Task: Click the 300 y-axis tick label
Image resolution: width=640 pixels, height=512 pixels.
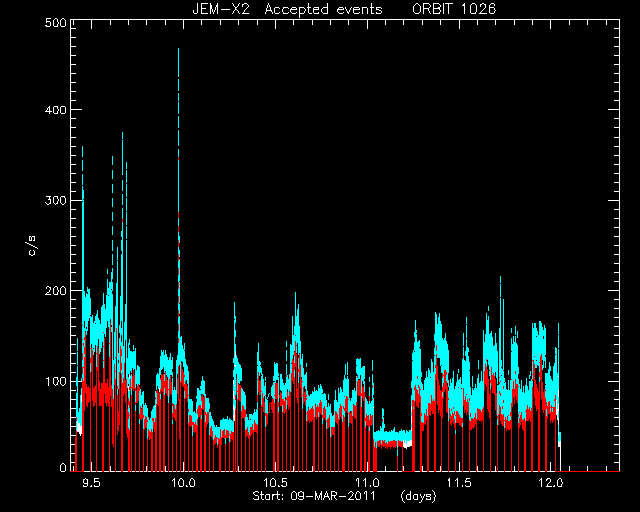Action: pos(56,200)
